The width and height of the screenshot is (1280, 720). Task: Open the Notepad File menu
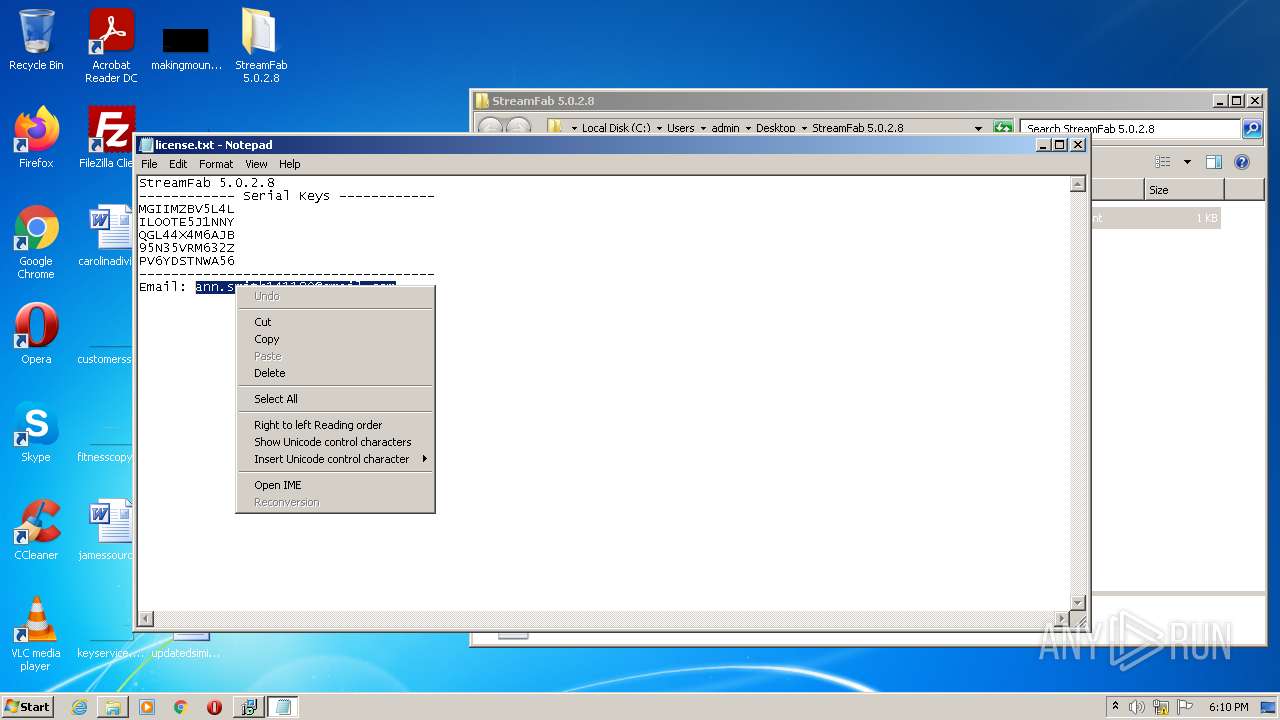pos(149,164)
